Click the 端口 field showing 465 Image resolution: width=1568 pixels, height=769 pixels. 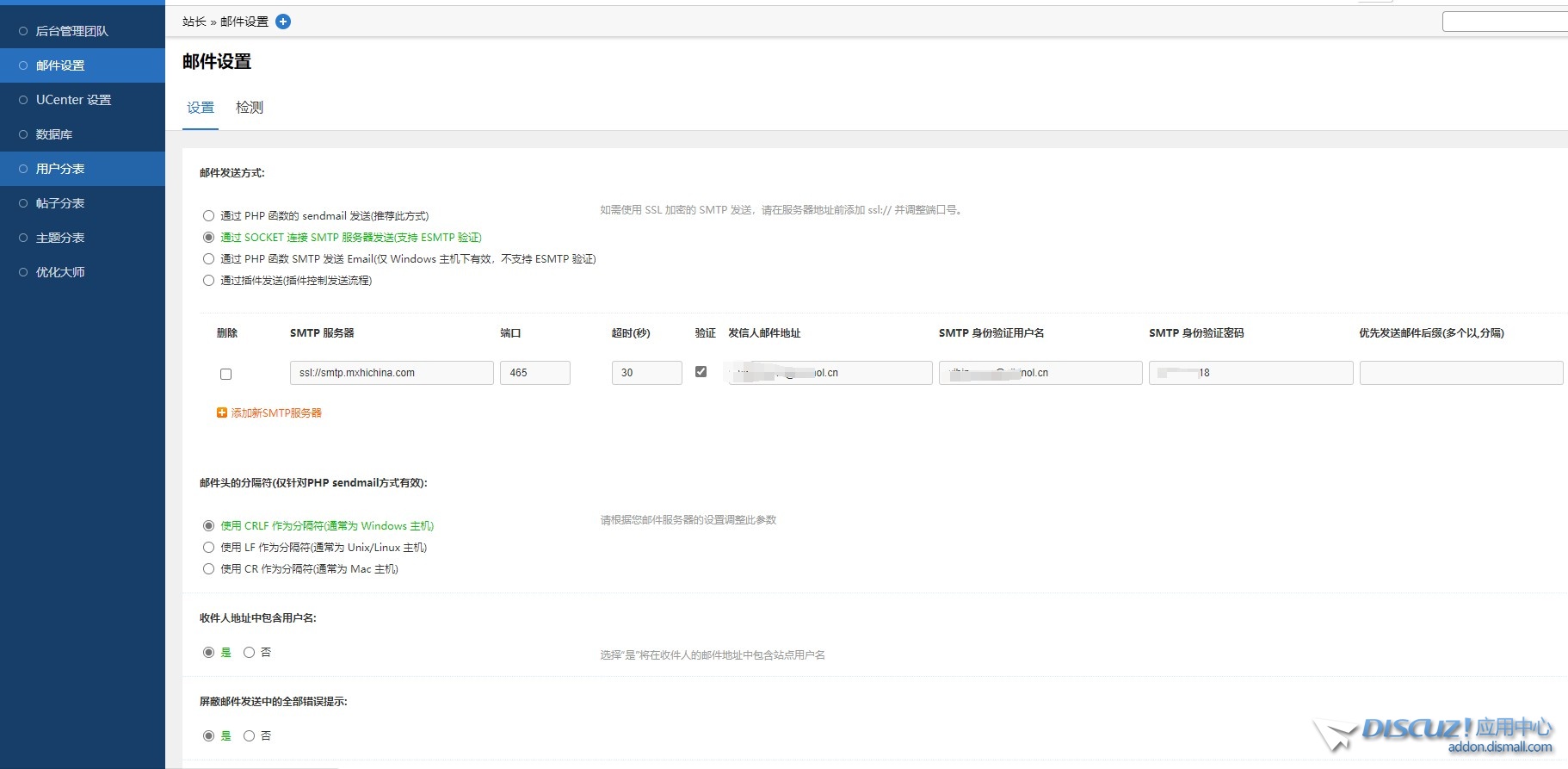535,373
